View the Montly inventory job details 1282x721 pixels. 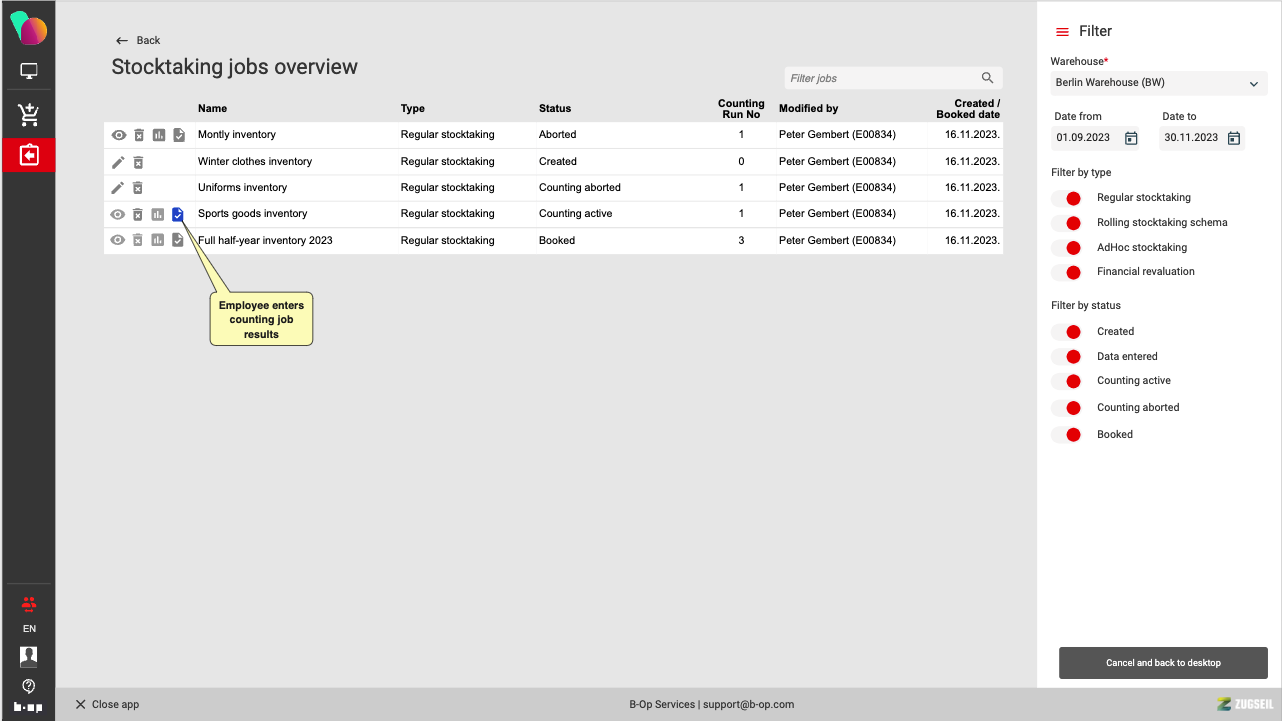click(x=118, y=135)
